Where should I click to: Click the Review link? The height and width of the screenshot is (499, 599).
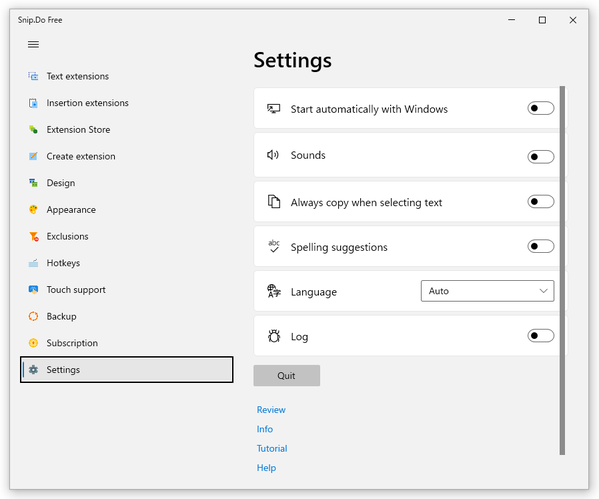(x=271, y=410)
